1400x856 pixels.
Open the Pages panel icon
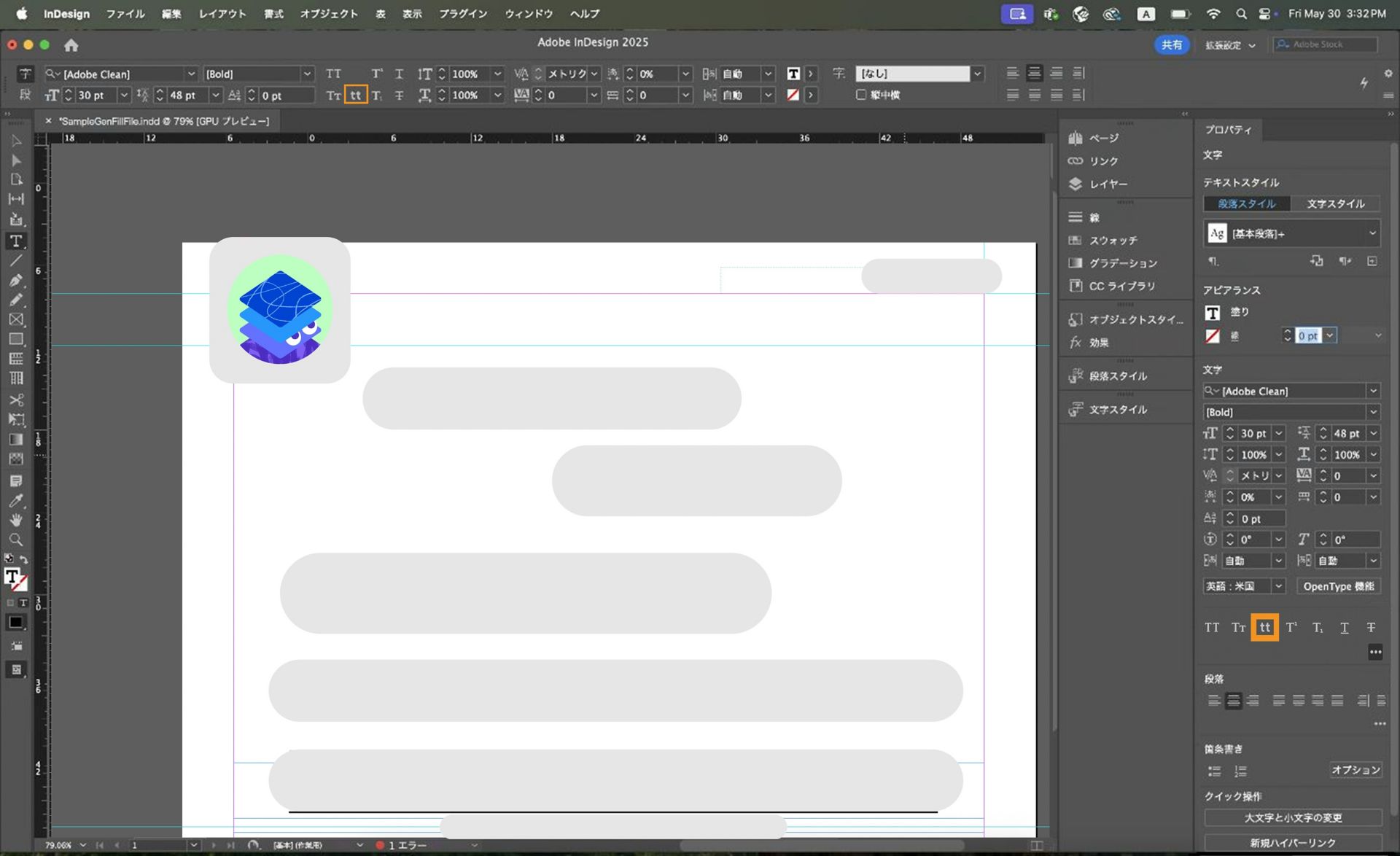(x=1076, y=138)
